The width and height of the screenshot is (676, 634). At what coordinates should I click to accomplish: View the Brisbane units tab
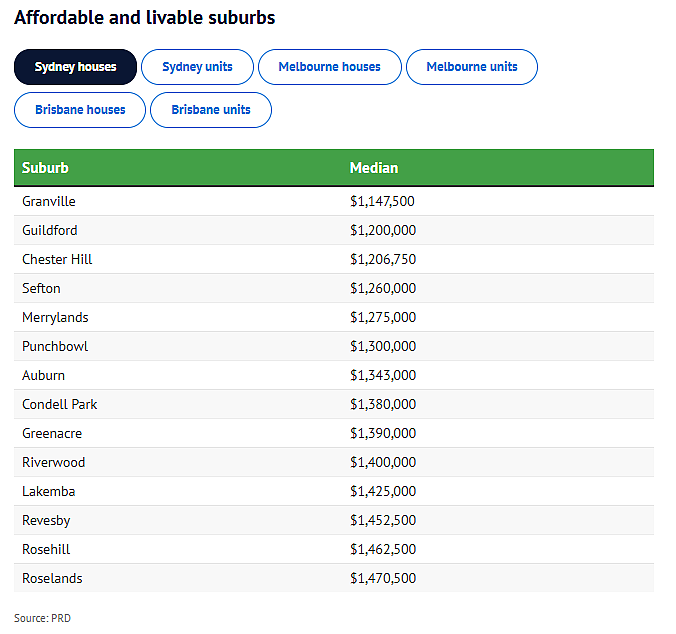211,110
